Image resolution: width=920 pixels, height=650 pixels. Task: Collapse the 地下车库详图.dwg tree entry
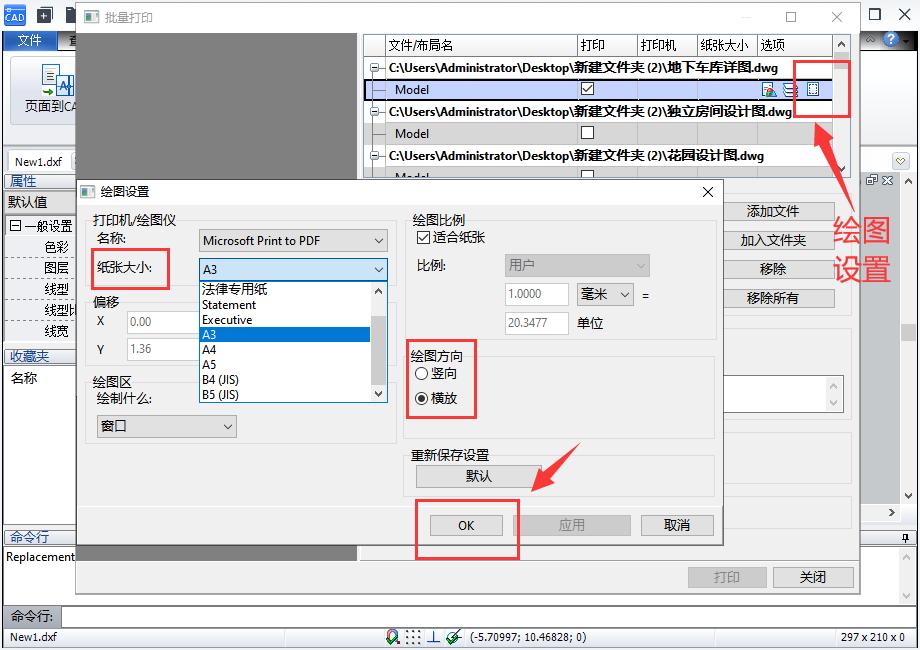[374, 66]
